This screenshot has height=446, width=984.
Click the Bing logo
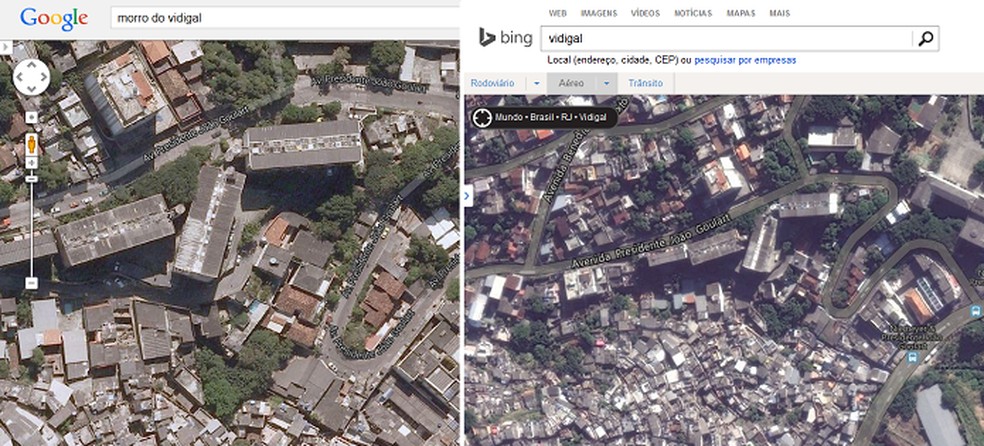[505, 38]
